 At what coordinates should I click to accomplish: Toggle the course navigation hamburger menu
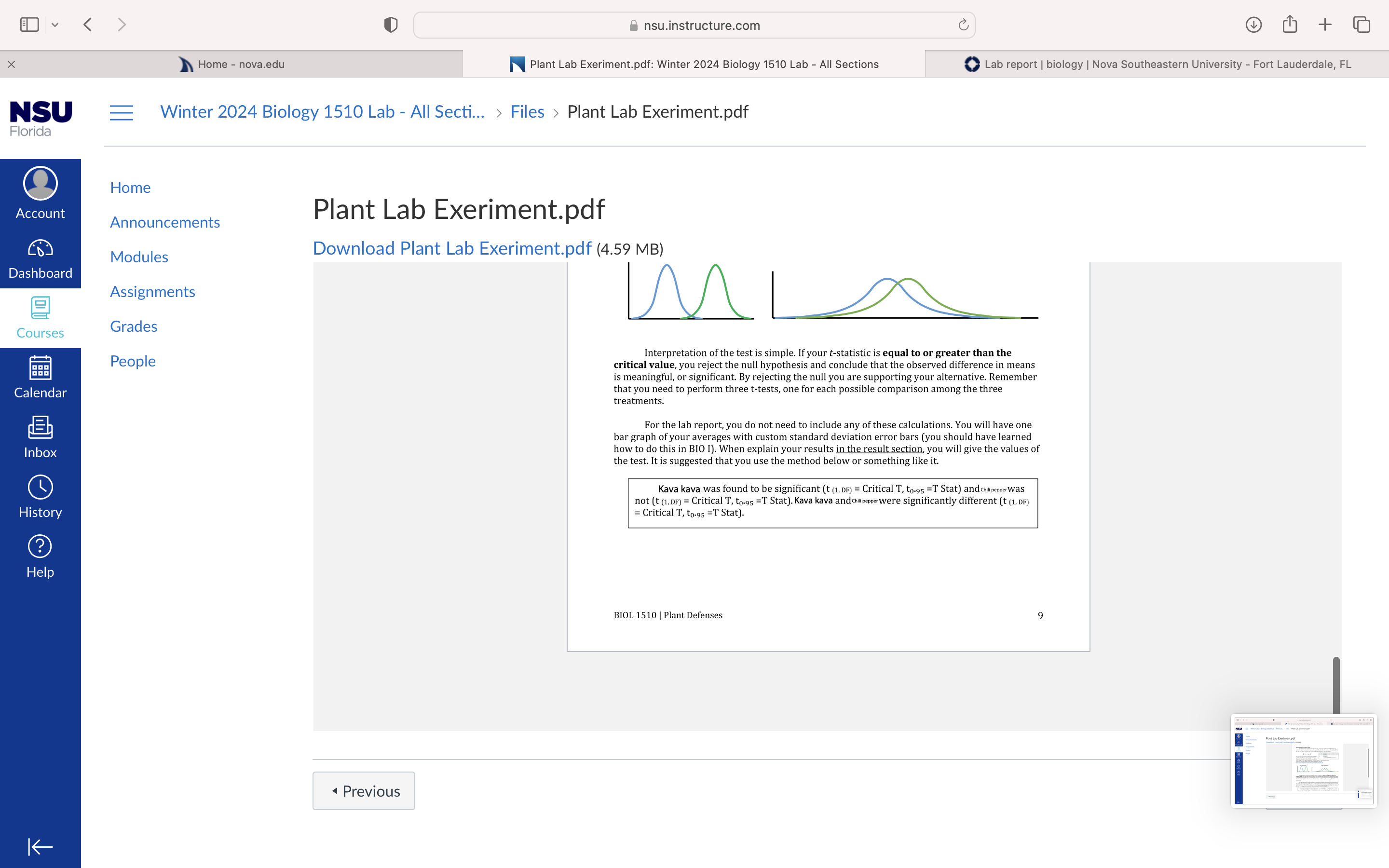[x=121, y=112]
